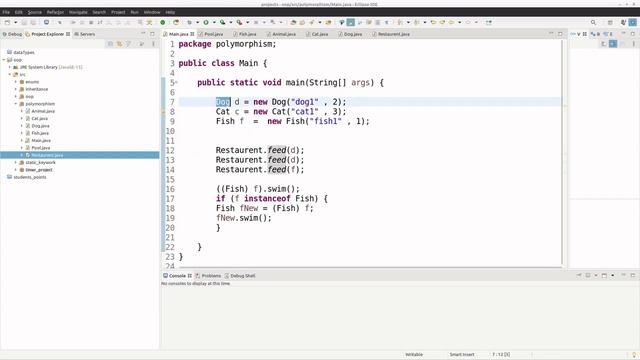
Task: Open the Run menu
Action: [135, 12]
